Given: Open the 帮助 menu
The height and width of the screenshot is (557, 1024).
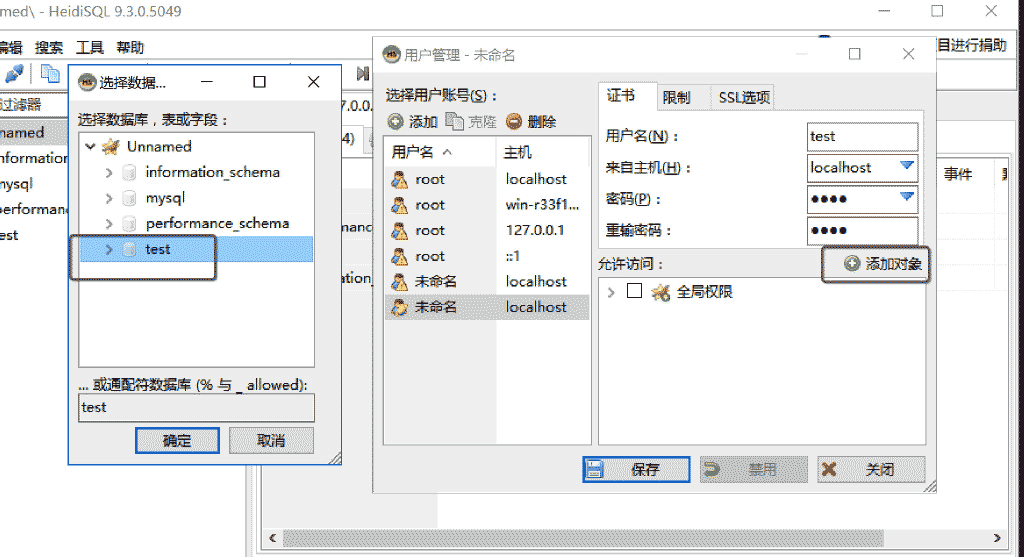Looking at the screenshot, I should coord(130,48).
